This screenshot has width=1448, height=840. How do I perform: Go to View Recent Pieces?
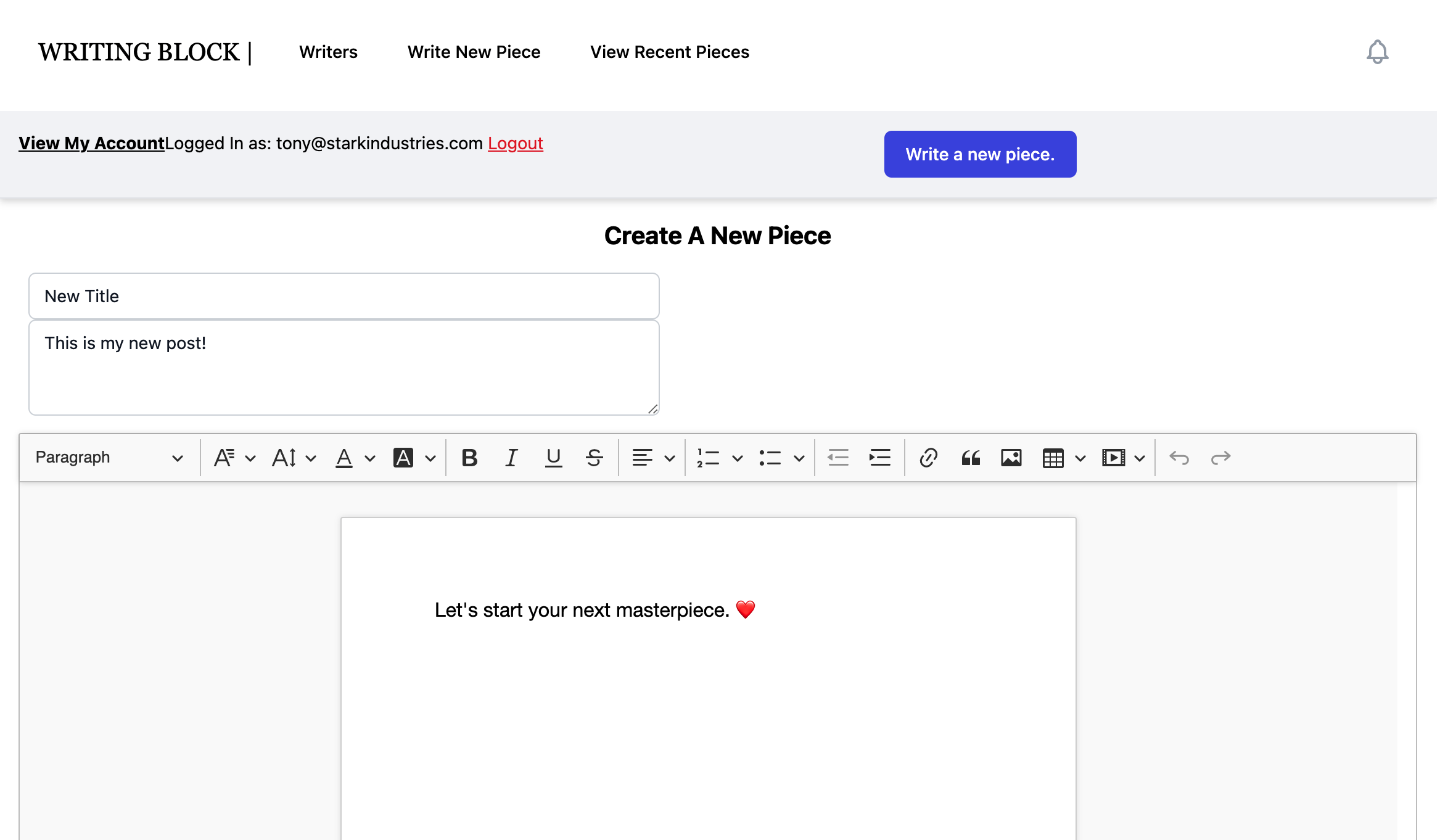point(669,52)
